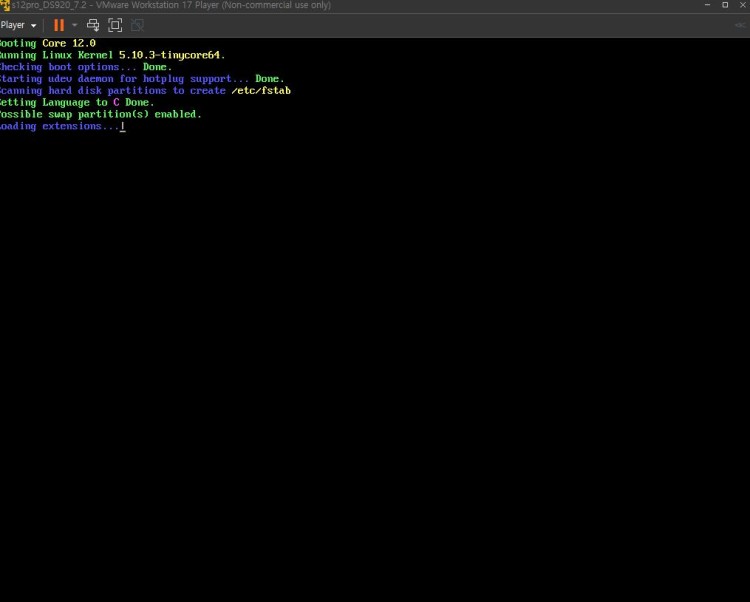This screenshot has width=750, height=602.
Task: Click the '/etc/fstab' path in the console
Action: (261, 91)
